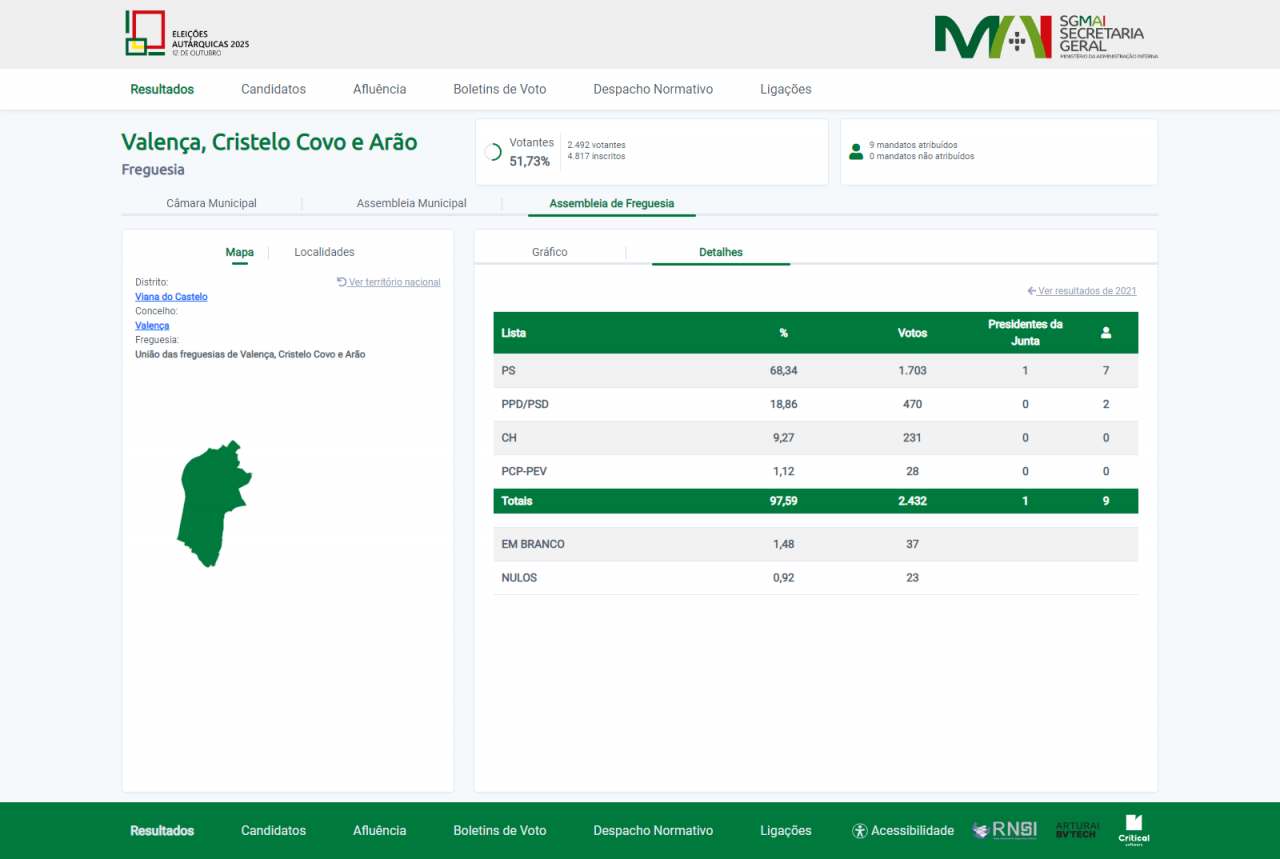The width and height of the screenshot is (1280, 859).
Task: Open Afluência in the top navigation
Action: tap(379, 89)
